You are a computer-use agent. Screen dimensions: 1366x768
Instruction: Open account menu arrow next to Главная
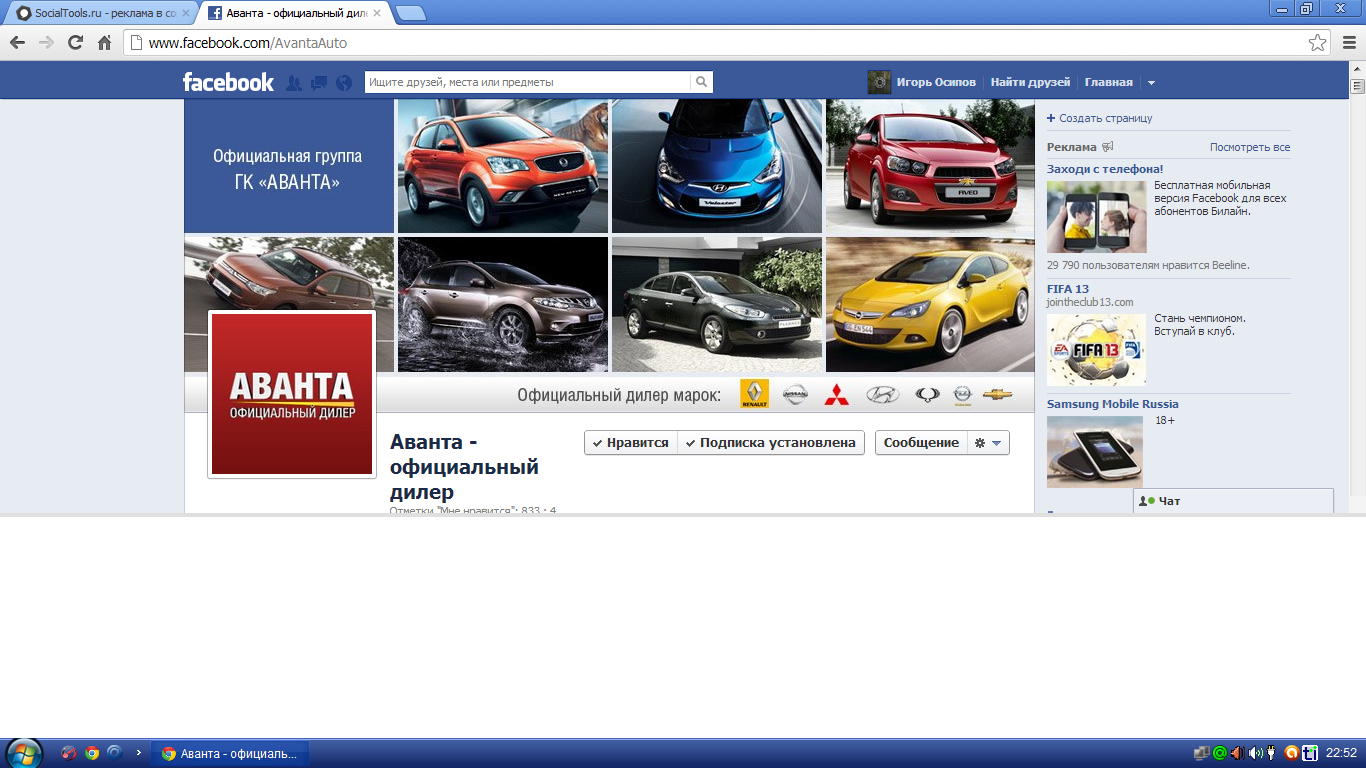[x=1151, y=83]
